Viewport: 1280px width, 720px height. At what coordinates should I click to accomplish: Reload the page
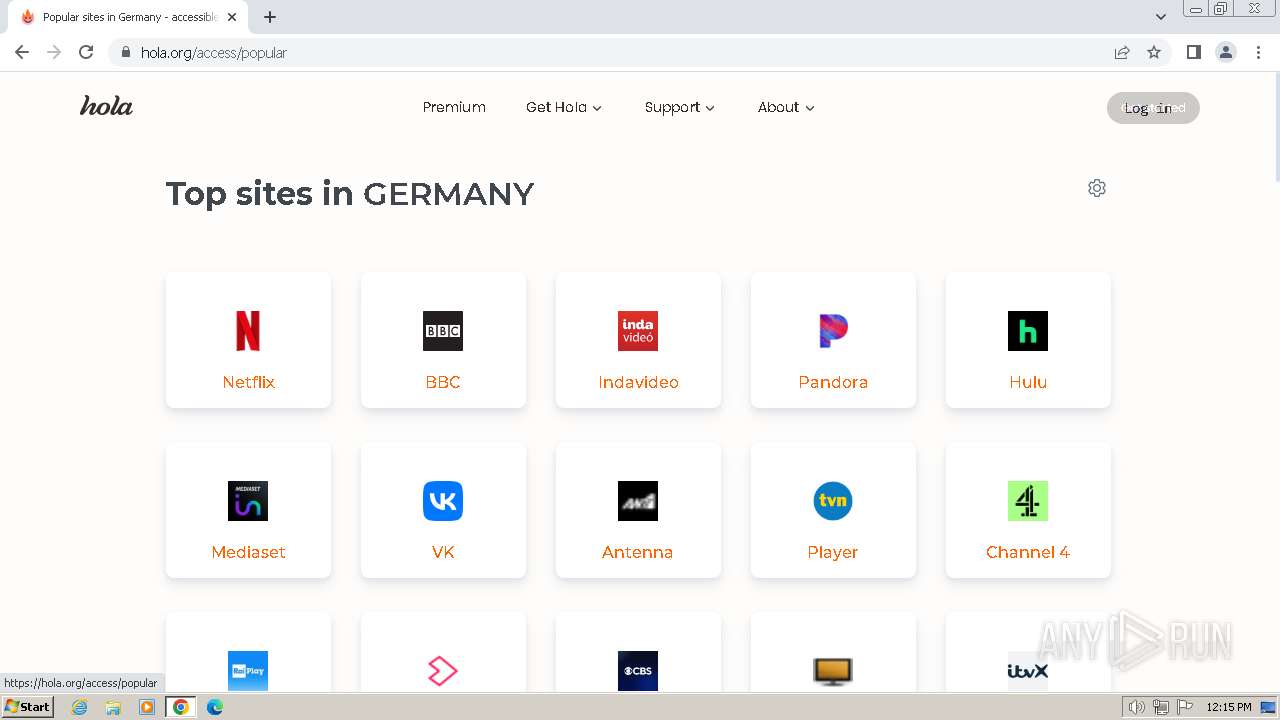86,52
